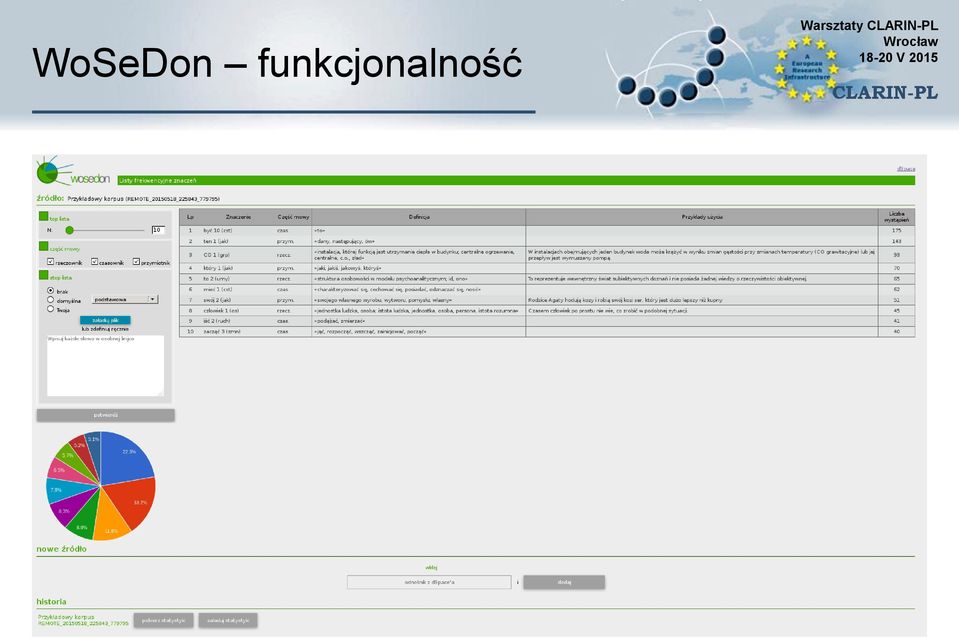Click the Przykłady użycia column header
The height and width of the screenshot is (637, 959).
pos(702,217)
